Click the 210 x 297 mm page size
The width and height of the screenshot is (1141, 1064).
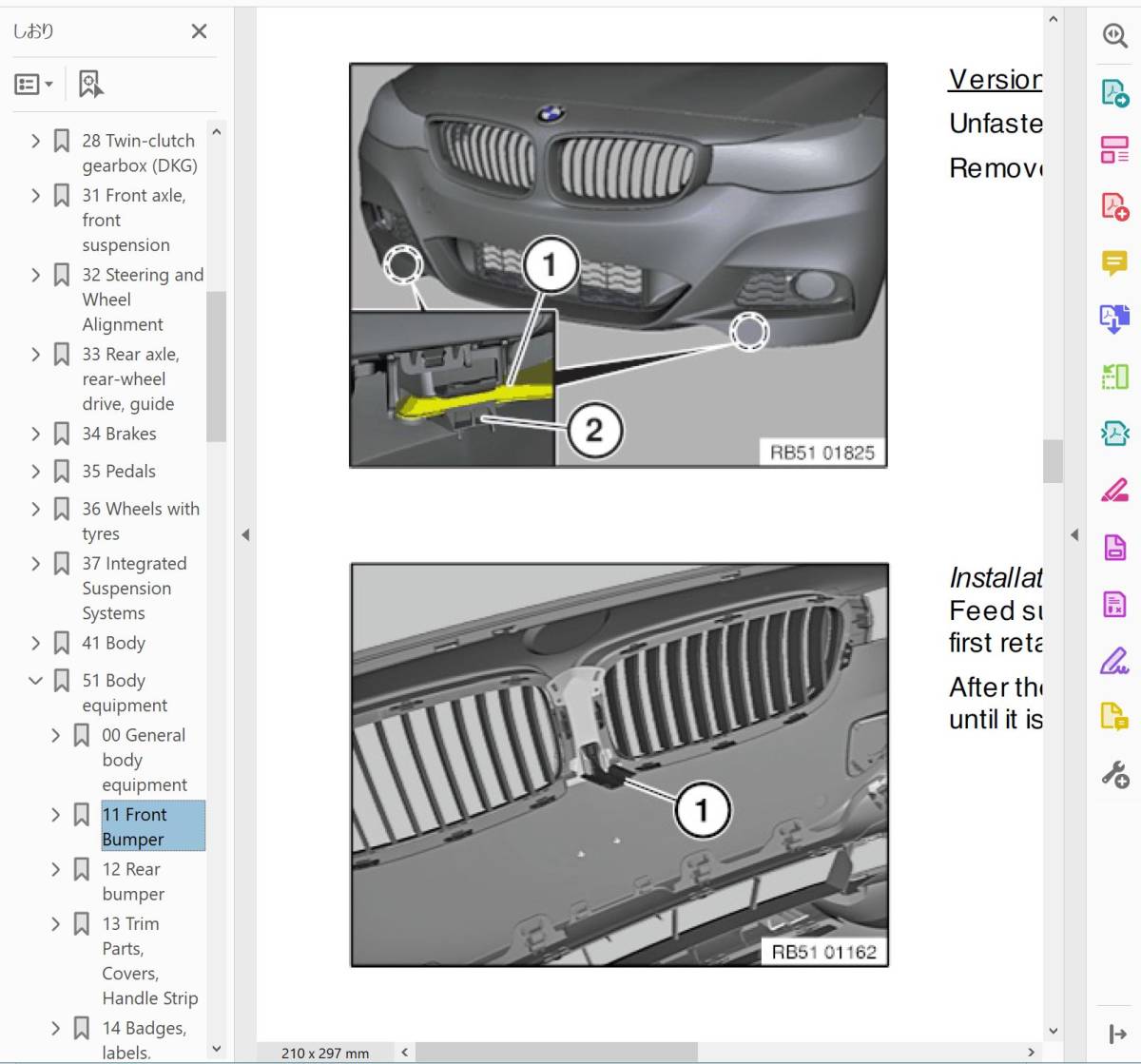(325, 1053)
